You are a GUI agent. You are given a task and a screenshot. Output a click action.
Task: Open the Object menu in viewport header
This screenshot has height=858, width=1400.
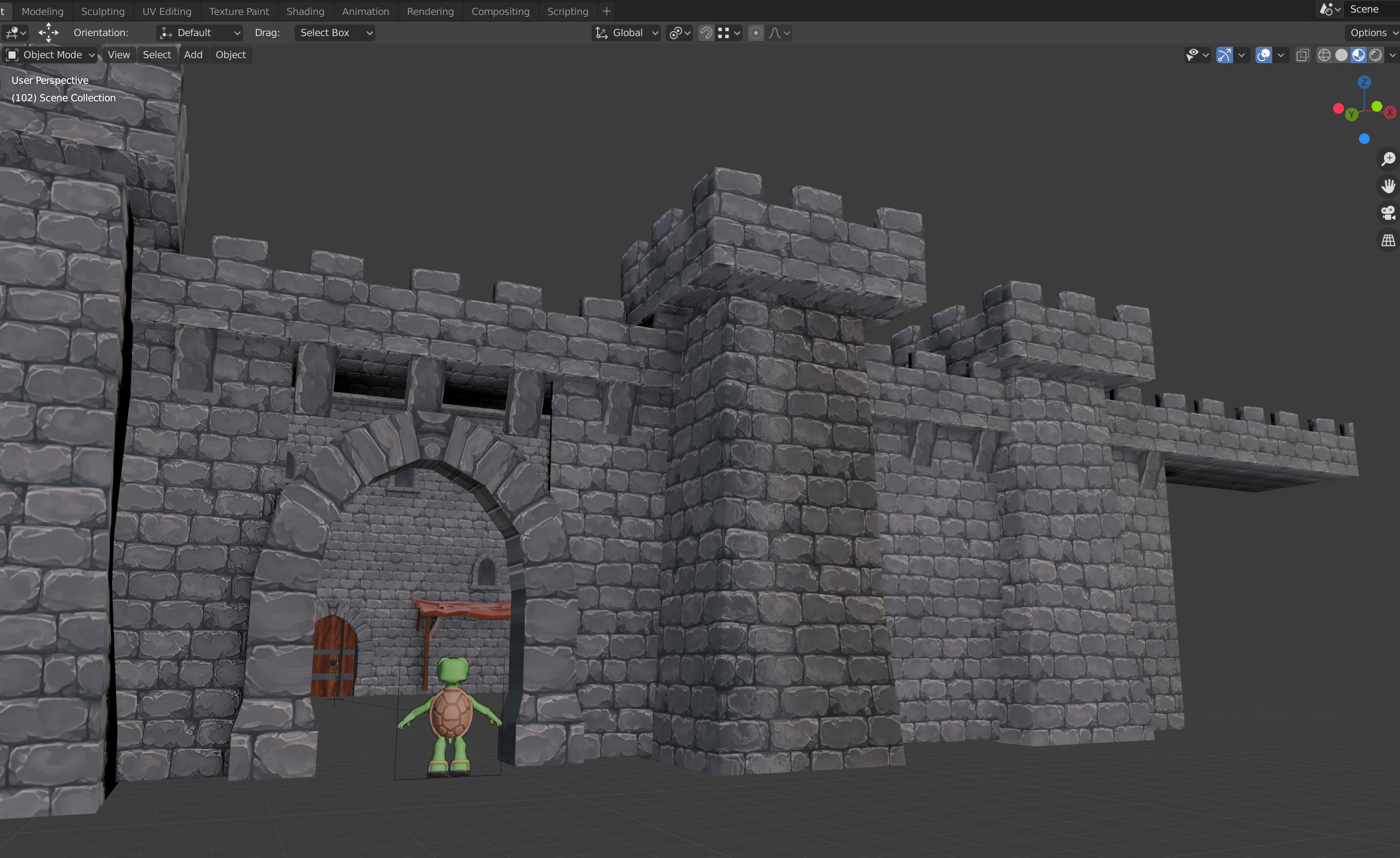click(x=231, y=55)
